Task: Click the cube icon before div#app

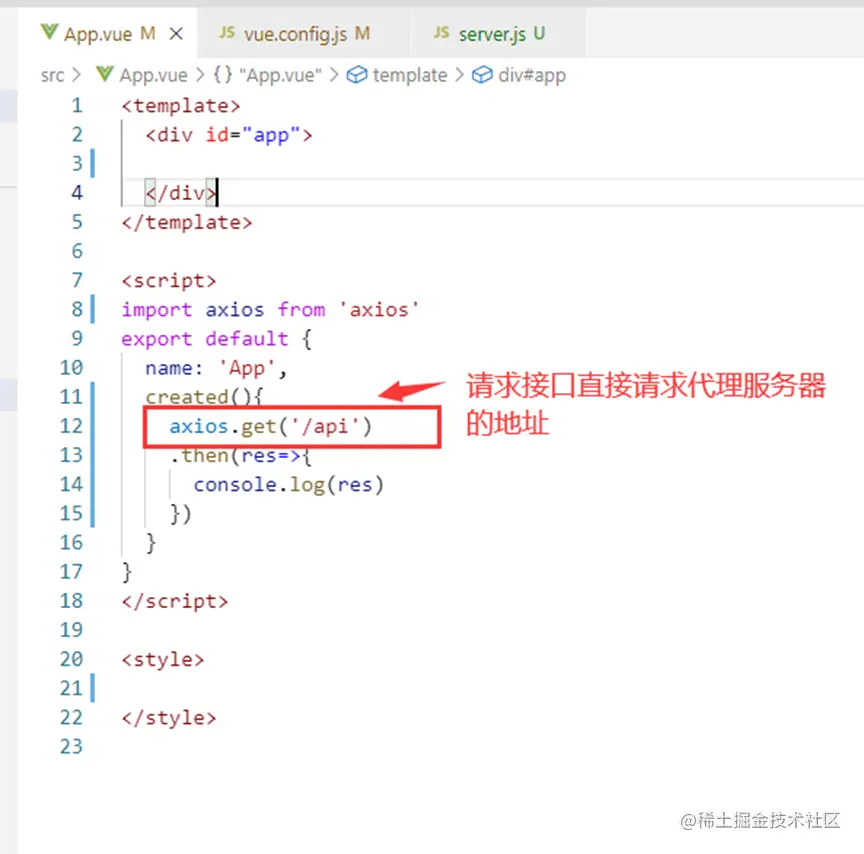Action: click(482, 74)
